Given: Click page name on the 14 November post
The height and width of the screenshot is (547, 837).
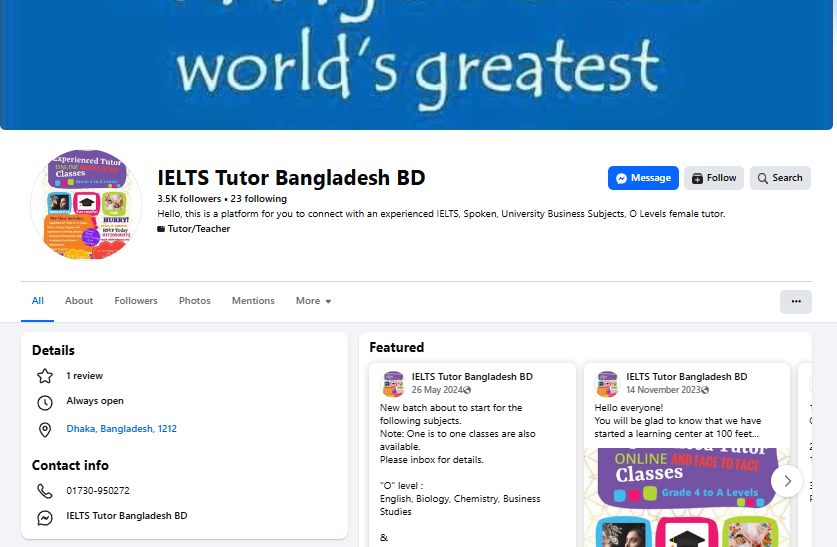Looking at the screenshot, I should click(x=686, y=376).
